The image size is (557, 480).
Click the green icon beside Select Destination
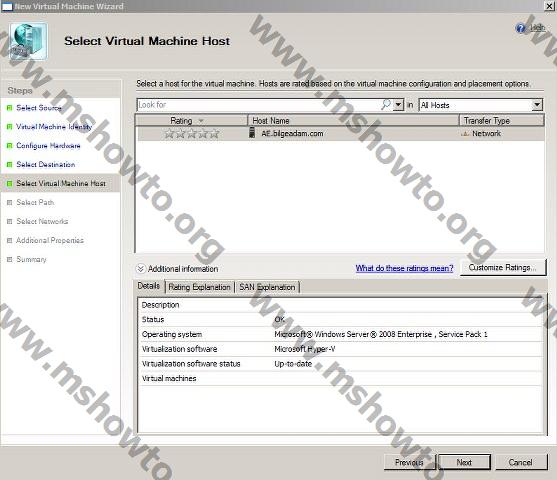pyautogui.click(x=10, y=165)
